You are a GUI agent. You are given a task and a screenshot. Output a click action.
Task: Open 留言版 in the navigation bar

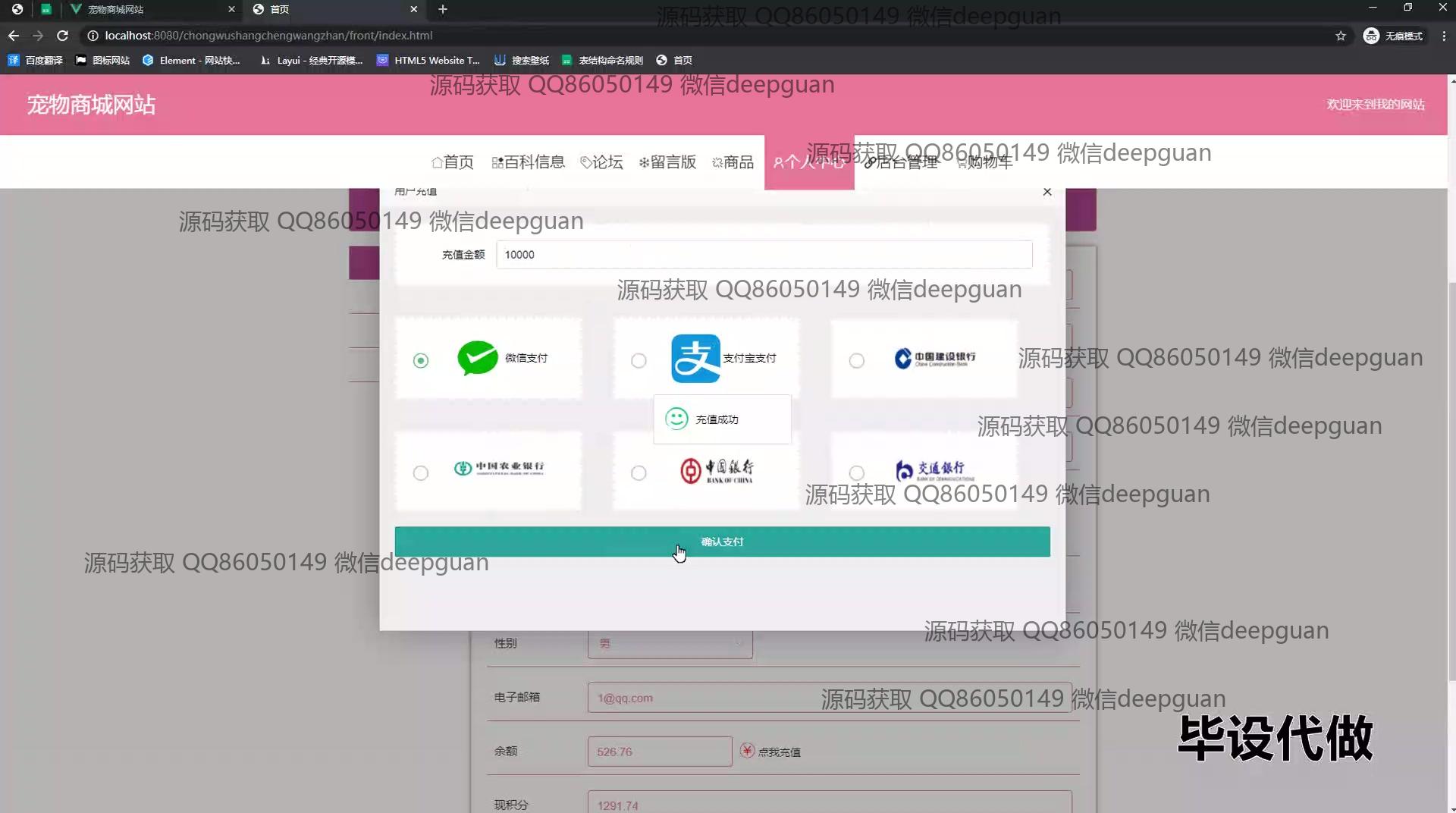667,162
